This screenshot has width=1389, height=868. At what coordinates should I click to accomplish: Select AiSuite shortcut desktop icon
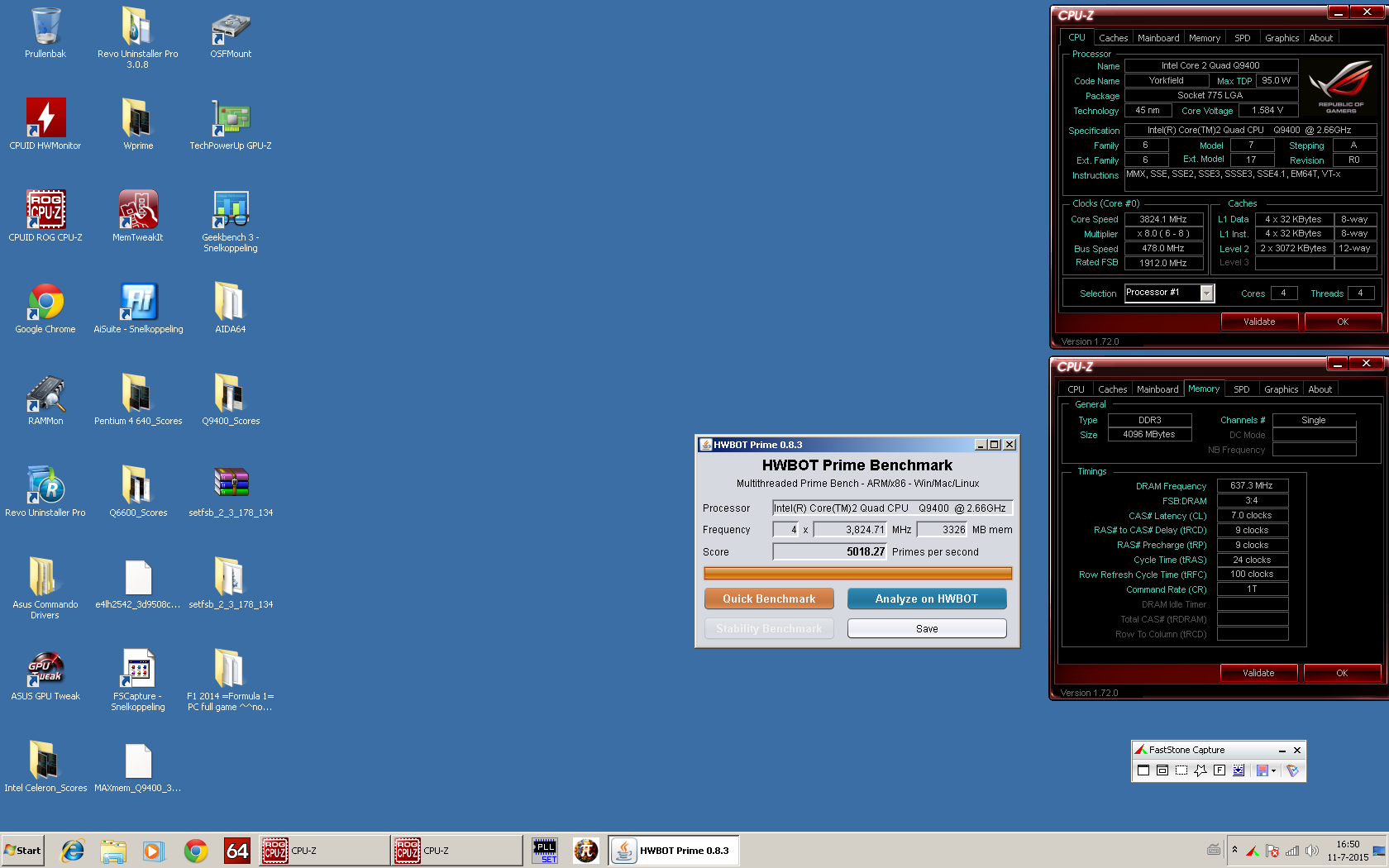[x=138, y=308]
